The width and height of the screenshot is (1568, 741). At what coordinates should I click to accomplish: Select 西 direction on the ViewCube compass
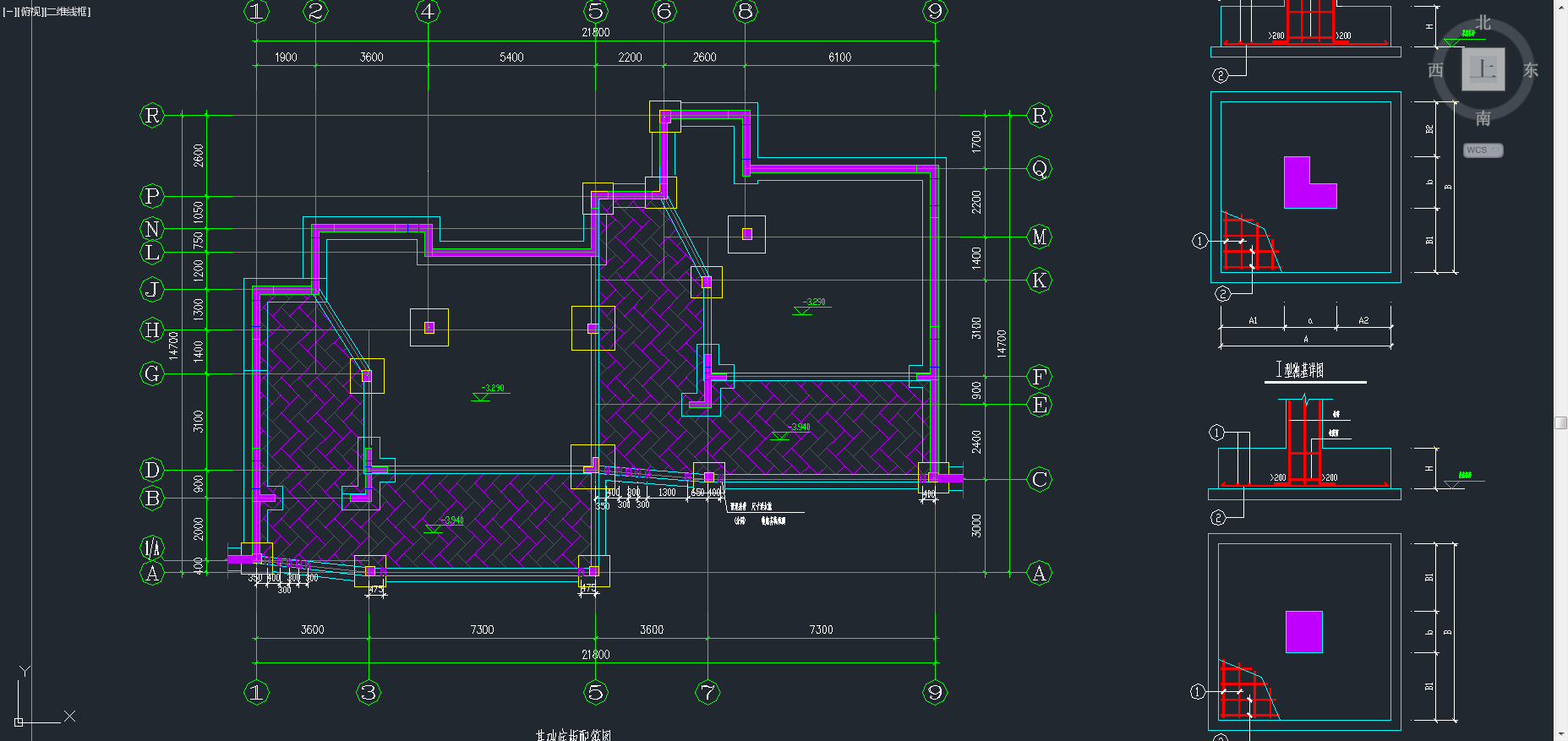click(x=1435, y=70)
